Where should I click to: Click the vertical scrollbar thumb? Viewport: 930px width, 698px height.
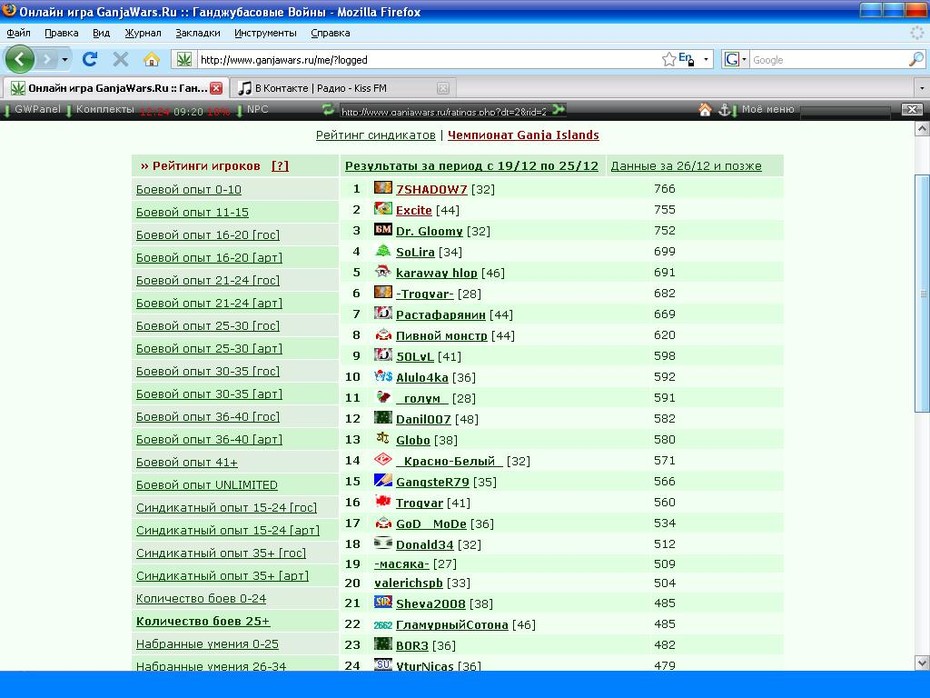pos(922,294)
